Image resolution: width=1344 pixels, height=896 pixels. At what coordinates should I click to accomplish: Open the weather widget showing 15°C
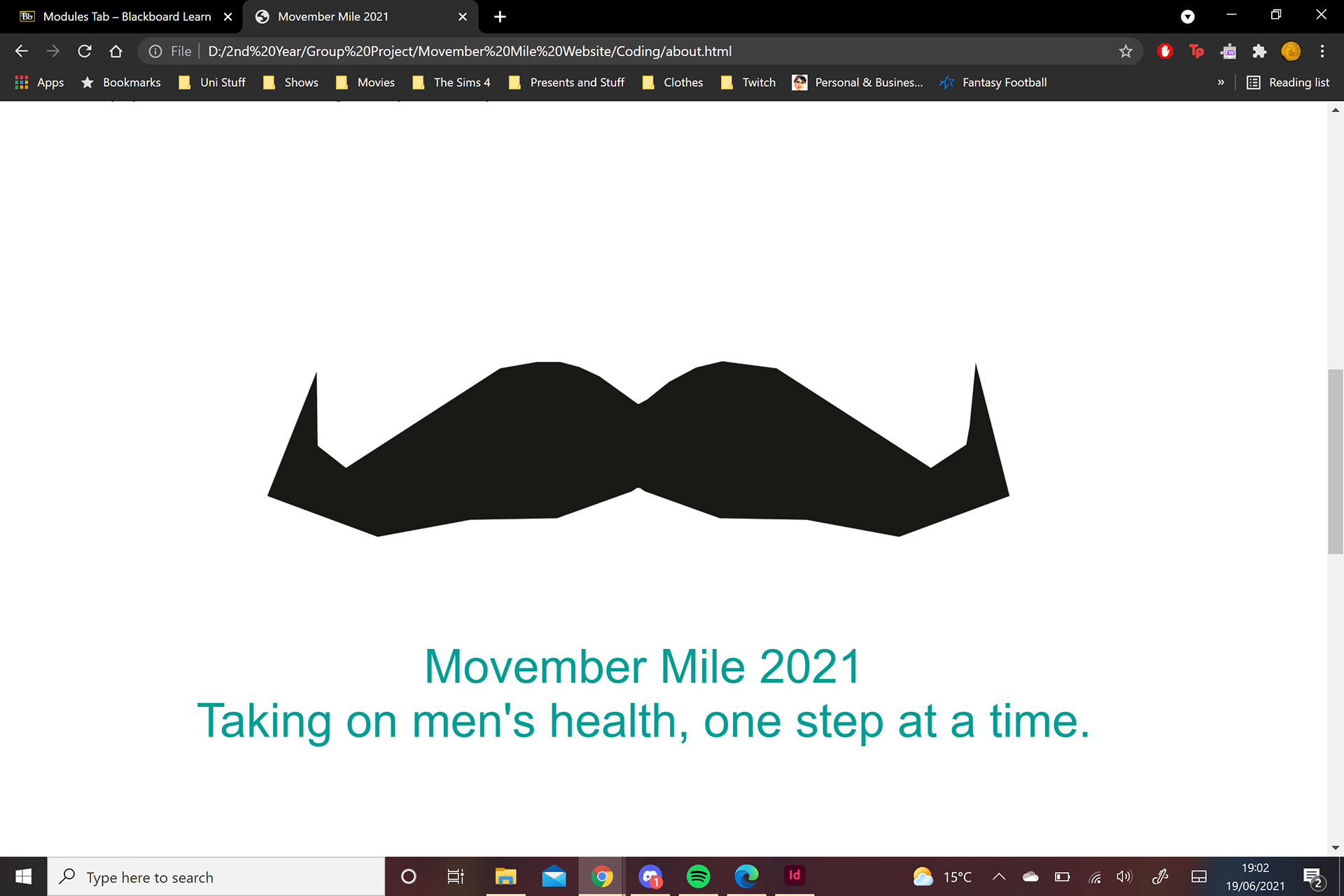click(942, 876)
